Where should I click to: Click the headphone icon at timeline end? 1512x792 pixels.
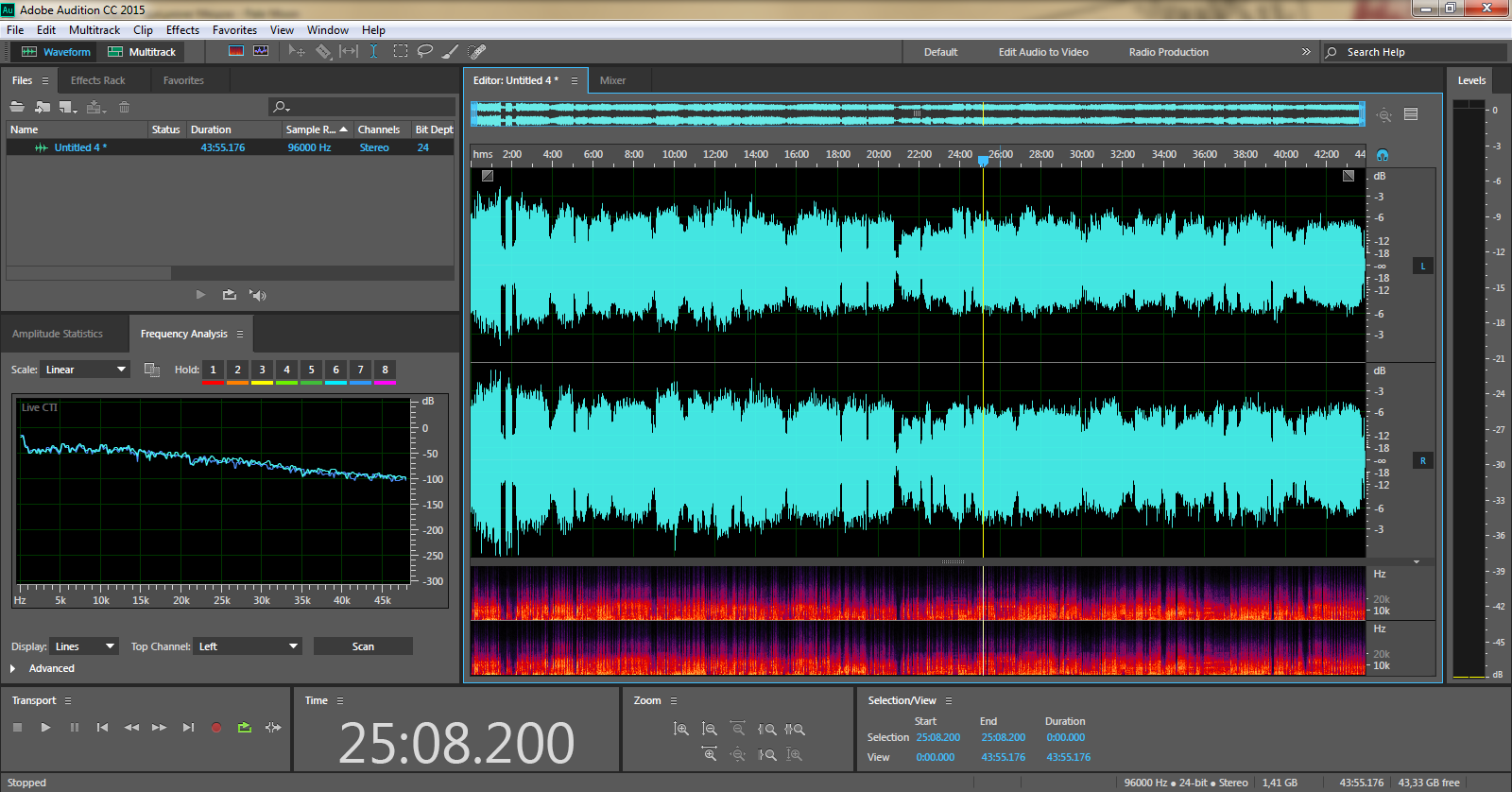(x=1383, y=154)
